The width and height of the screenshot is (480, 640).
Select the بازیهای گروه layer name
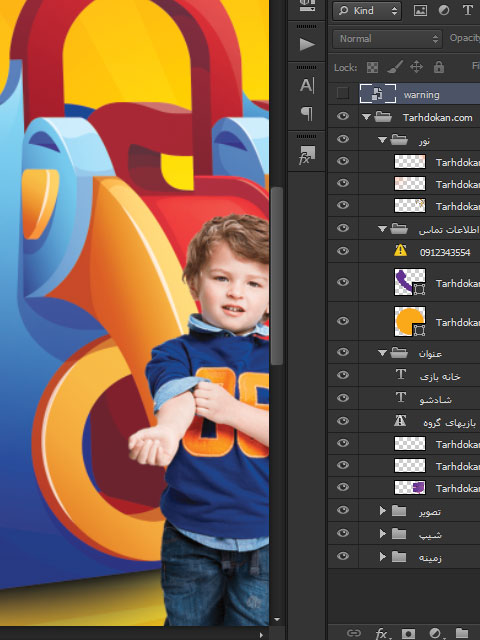(449, 422)
